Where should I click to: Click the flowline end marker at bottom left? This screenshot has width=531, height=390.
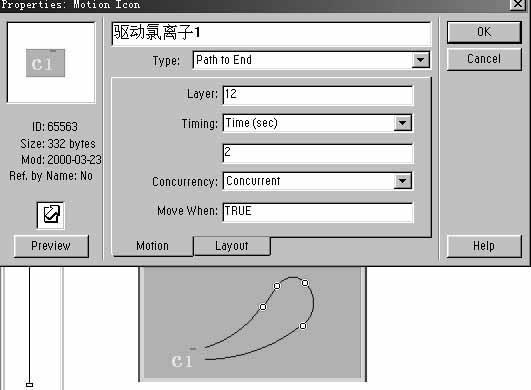tap(29, 385)
